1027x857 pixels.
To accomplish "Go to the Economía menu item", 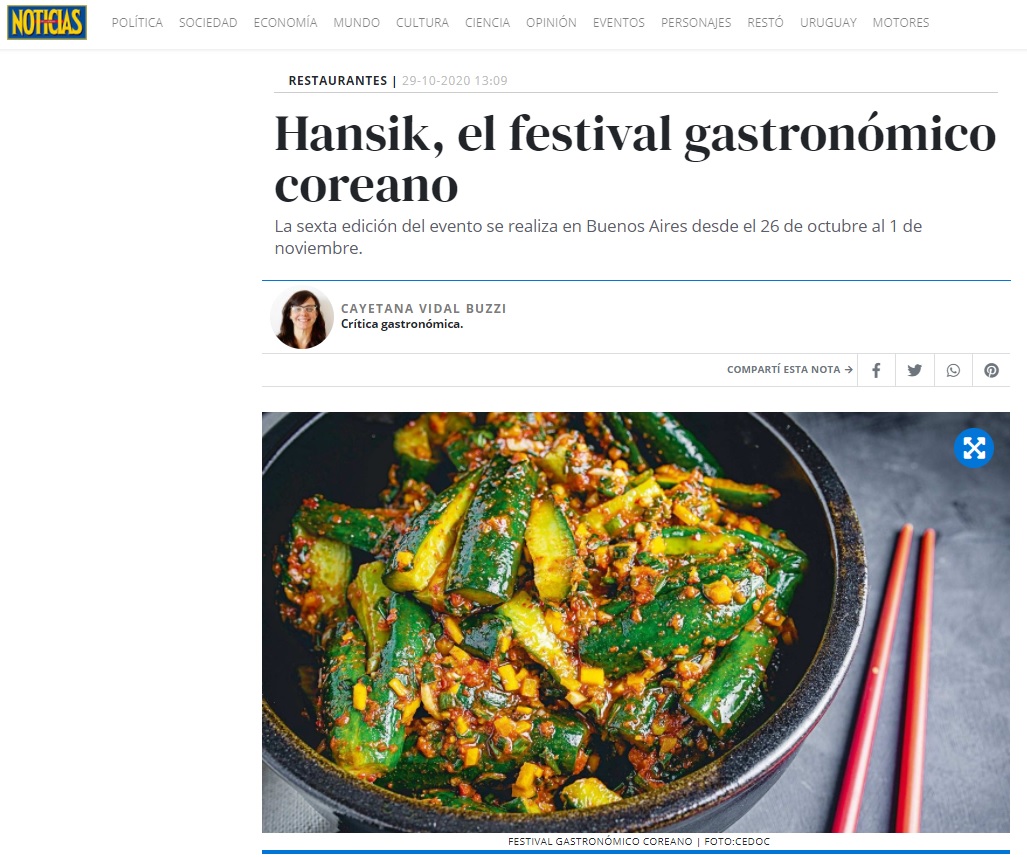I will [x=286, y=23].
